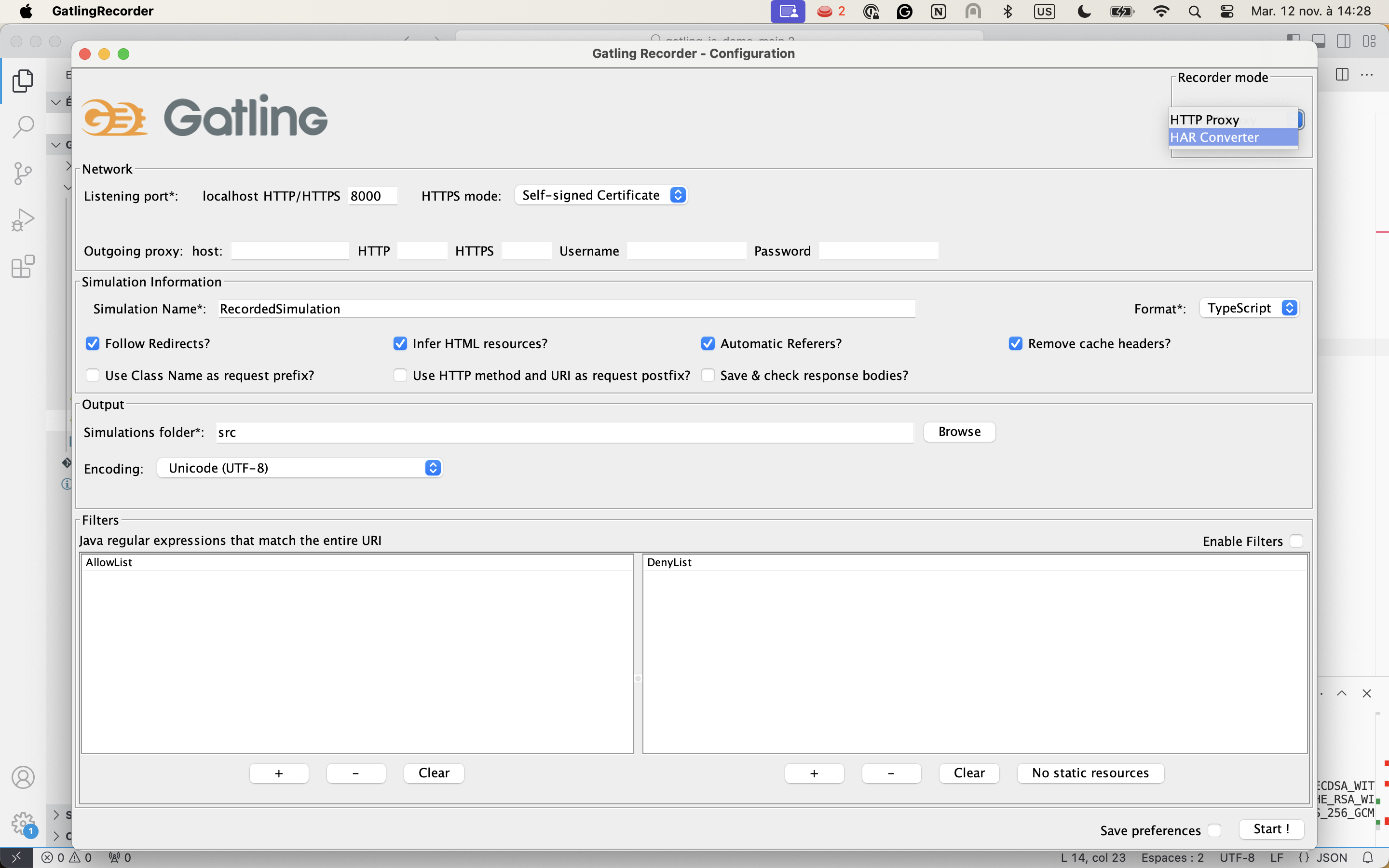Clear the DenyList
The height and width of the screenshot is (868, 1389).
tap(969, 773)
